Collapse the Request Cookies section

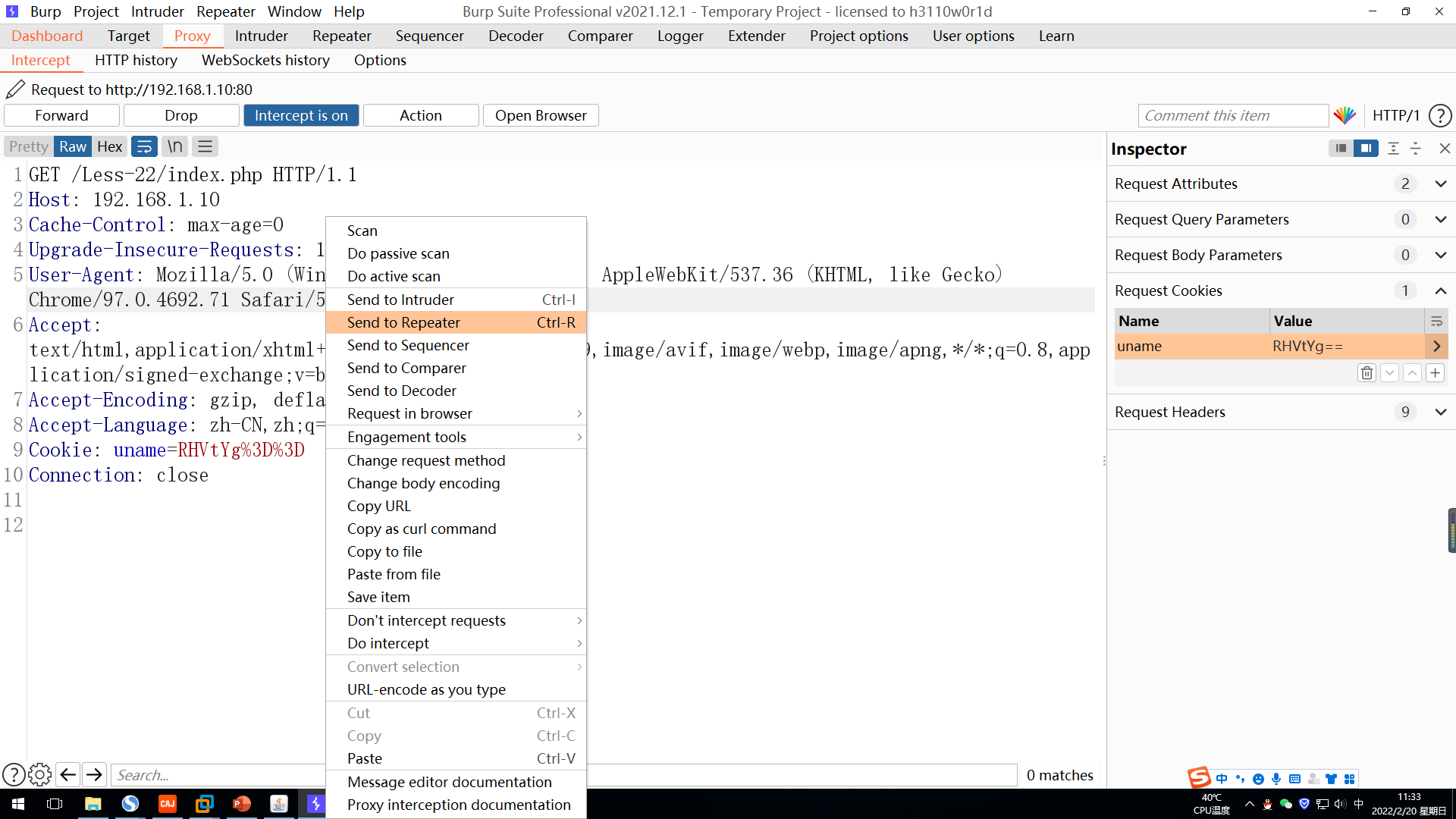[x=1440, y=290]
